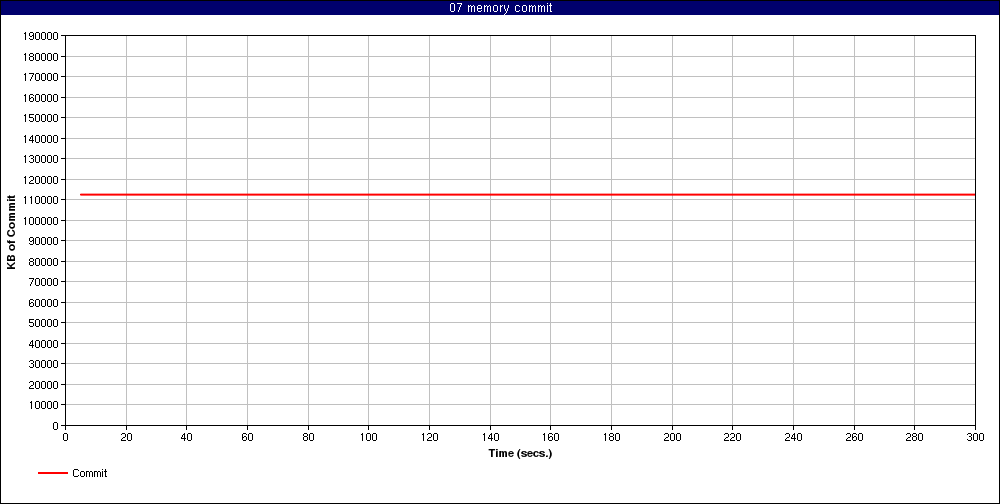Click x-axis tick label 220

(733, 437)
